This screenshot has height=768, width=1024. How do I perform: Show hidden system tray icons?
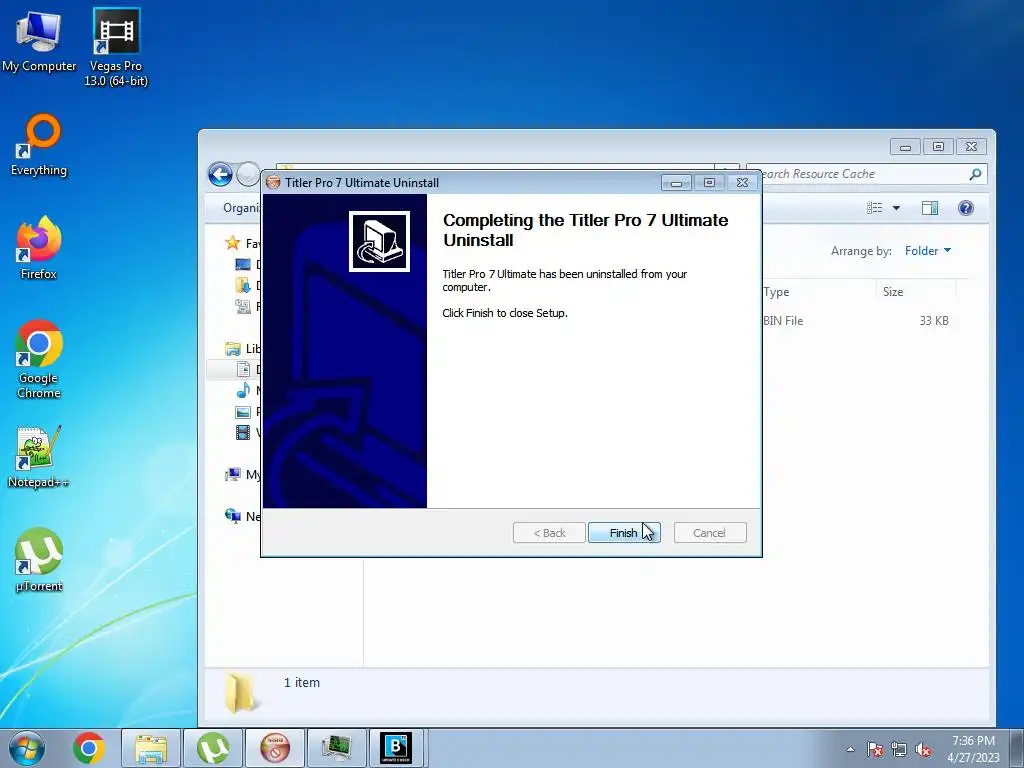[850, 749]
